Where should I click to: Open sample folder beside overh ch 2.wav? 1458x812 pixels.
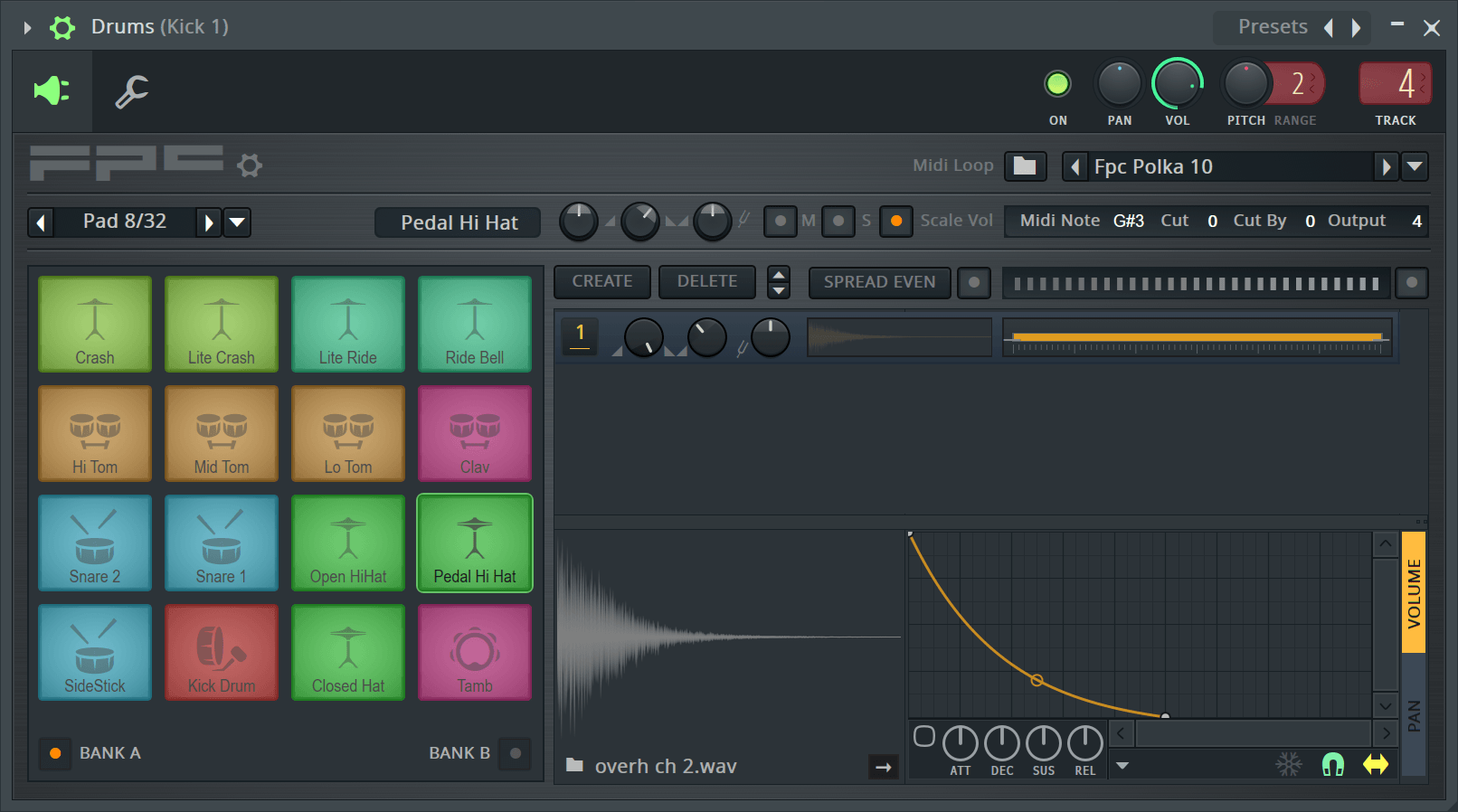tap(574, 766)
